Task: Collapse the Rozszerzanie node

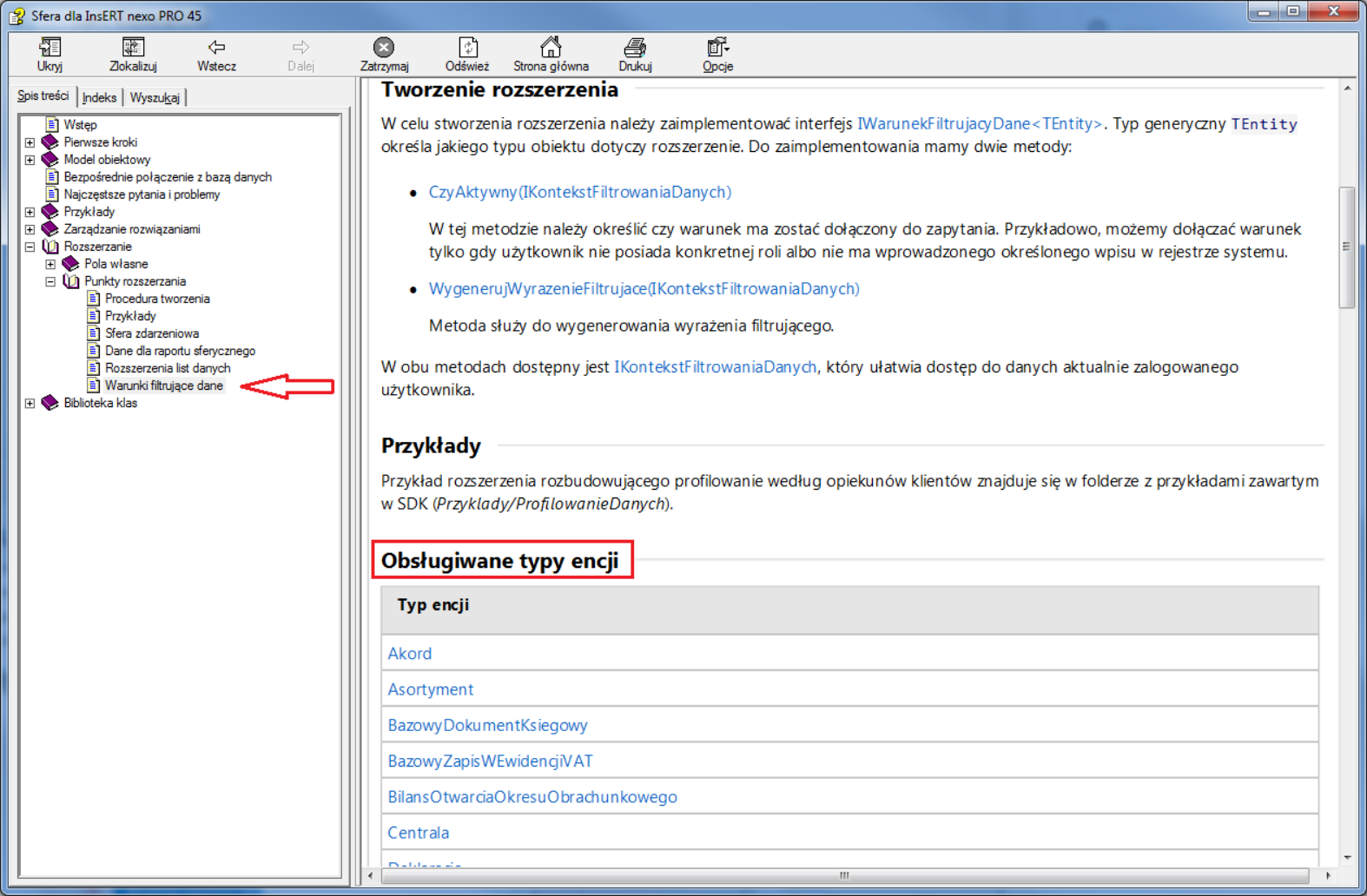Action: tap(30, 247)
